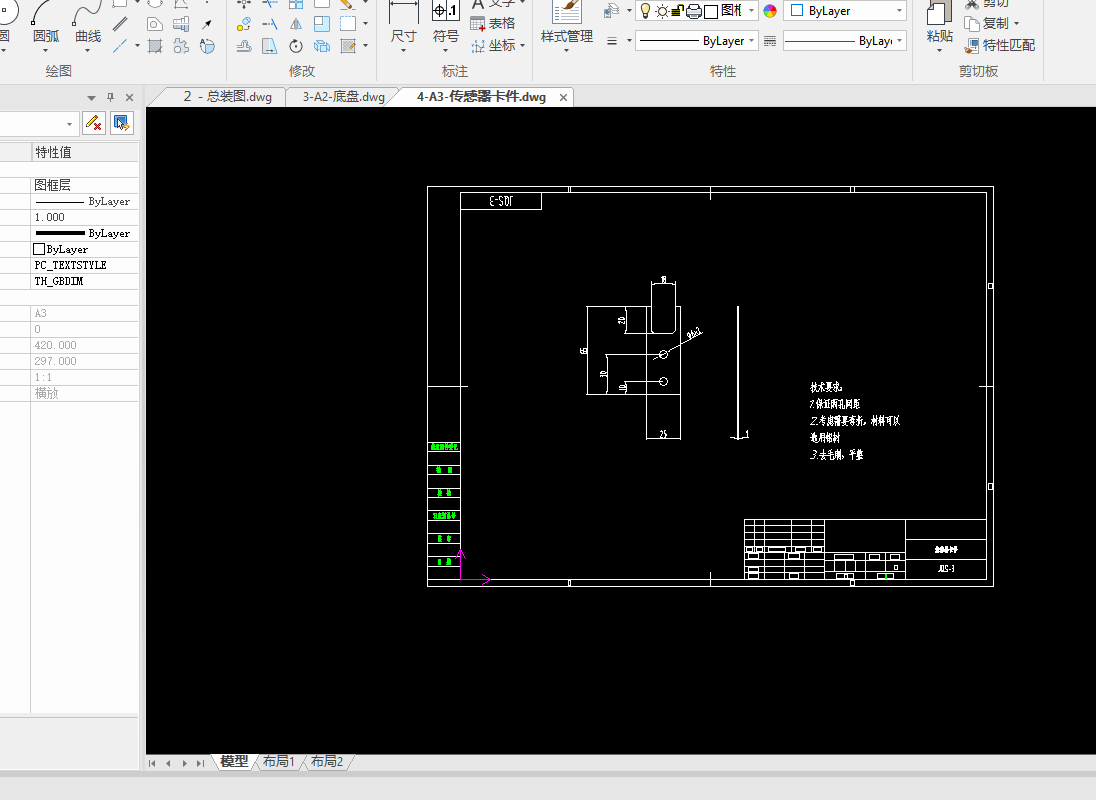Click the hatch edit pencil icon

(x=348, y=46)
